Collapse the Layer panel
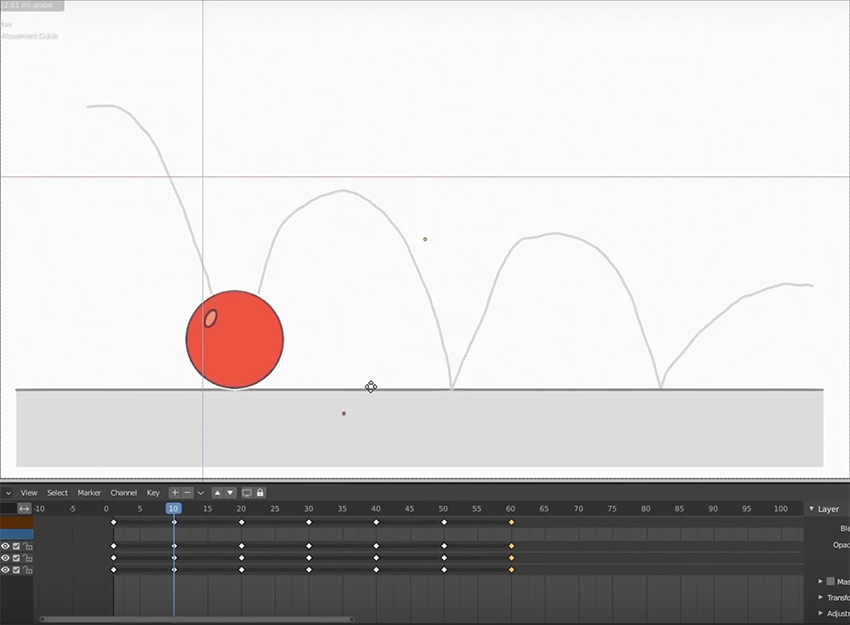This screenshot has width=850, height=625. (x=812, y=508)
